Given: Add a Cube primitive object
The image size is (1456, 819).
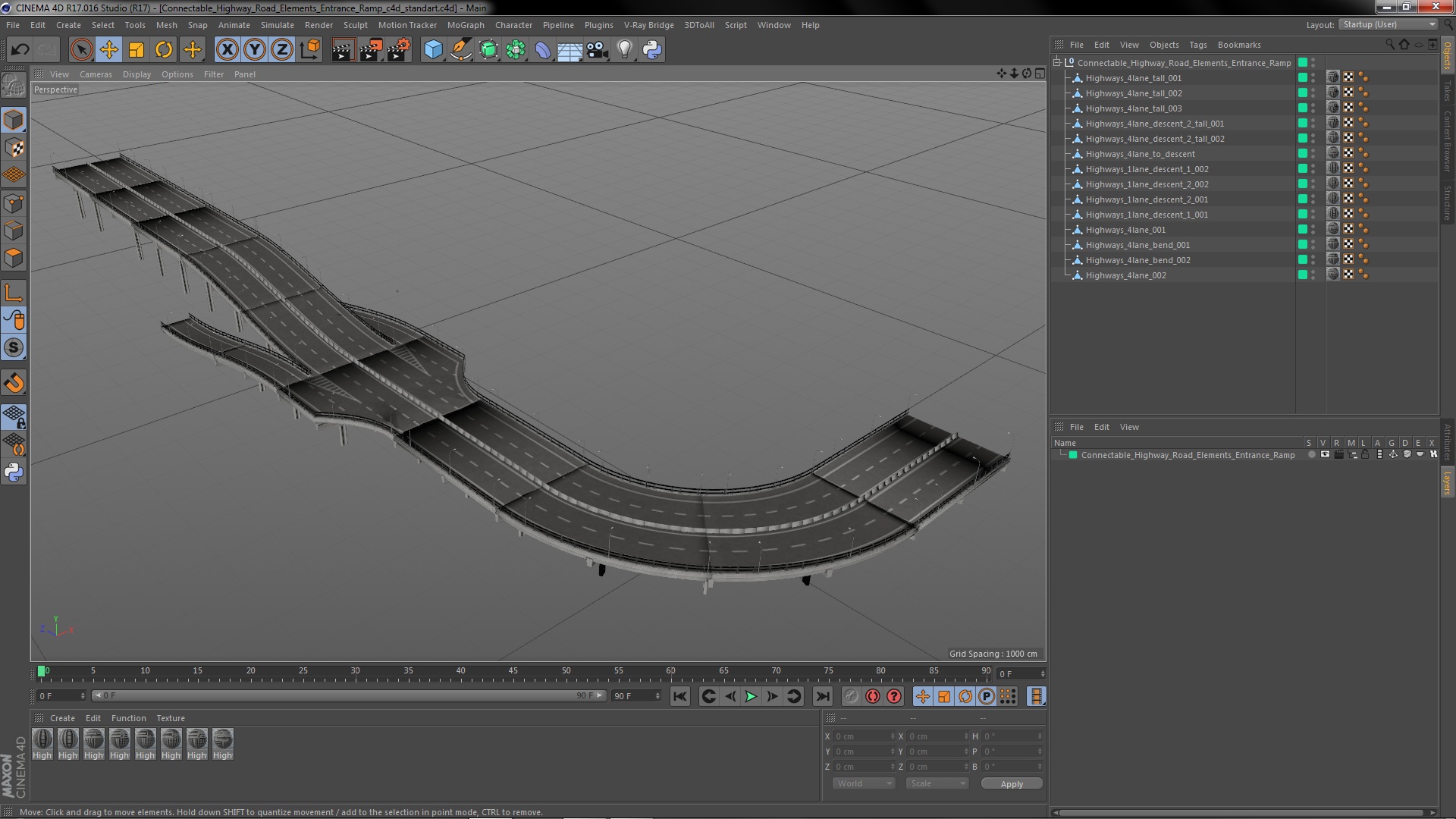Looking at the screenshot, I should tap(433, 50).
